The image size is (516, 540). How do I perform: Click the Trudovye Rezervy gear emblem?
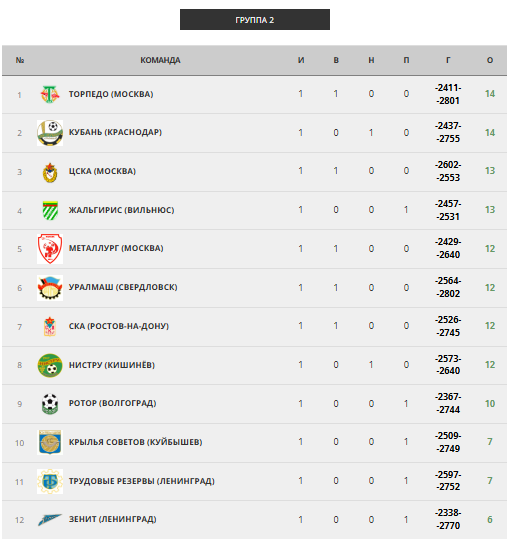pyautogui.click(x=50, y=481)
